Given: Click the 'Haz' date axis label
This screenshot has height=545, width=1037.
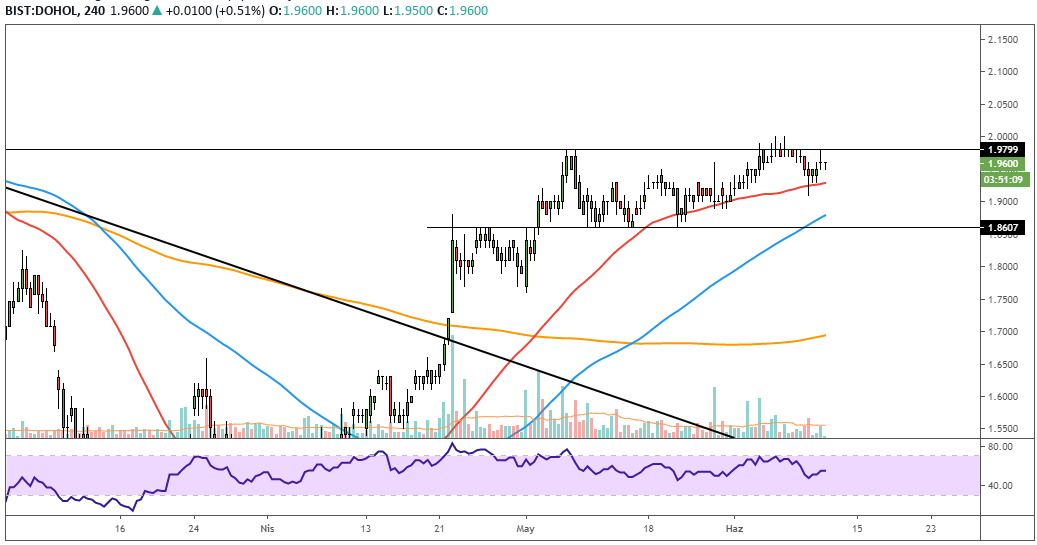Looking at the screenshot, I should pyautogui.click(x=734, y=528).
